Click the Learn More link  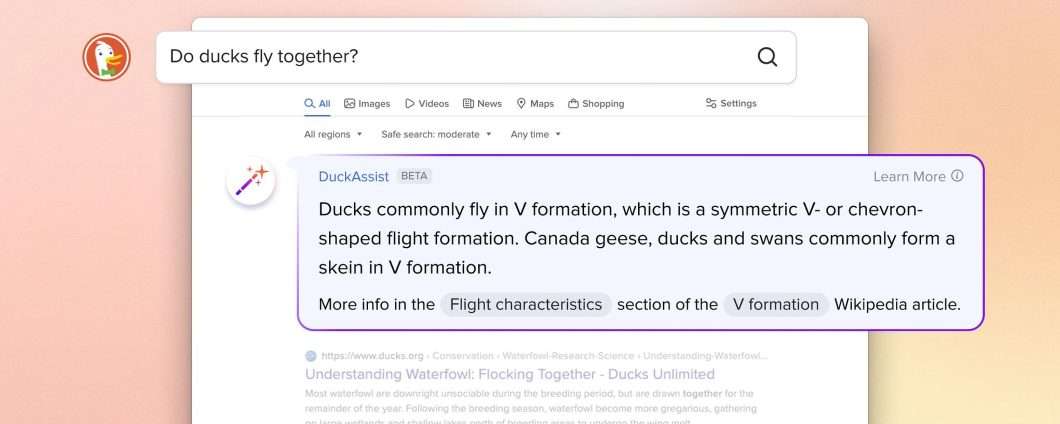click(909, 176)
